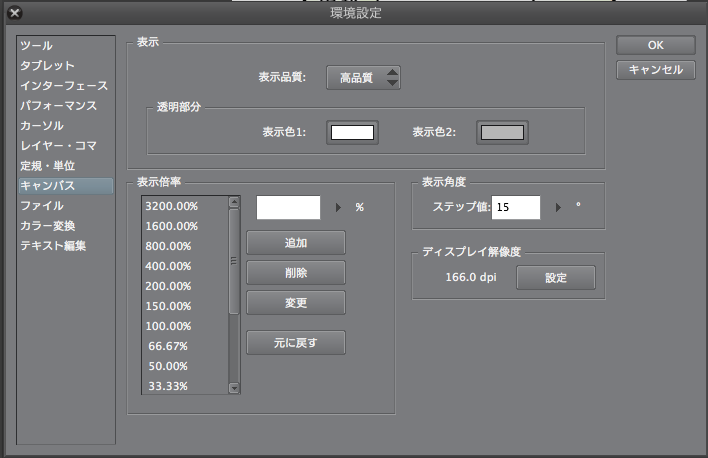The image size is (708, 458).
Task: Select 1600.00% in the zoom list
Action: point(185,226)
